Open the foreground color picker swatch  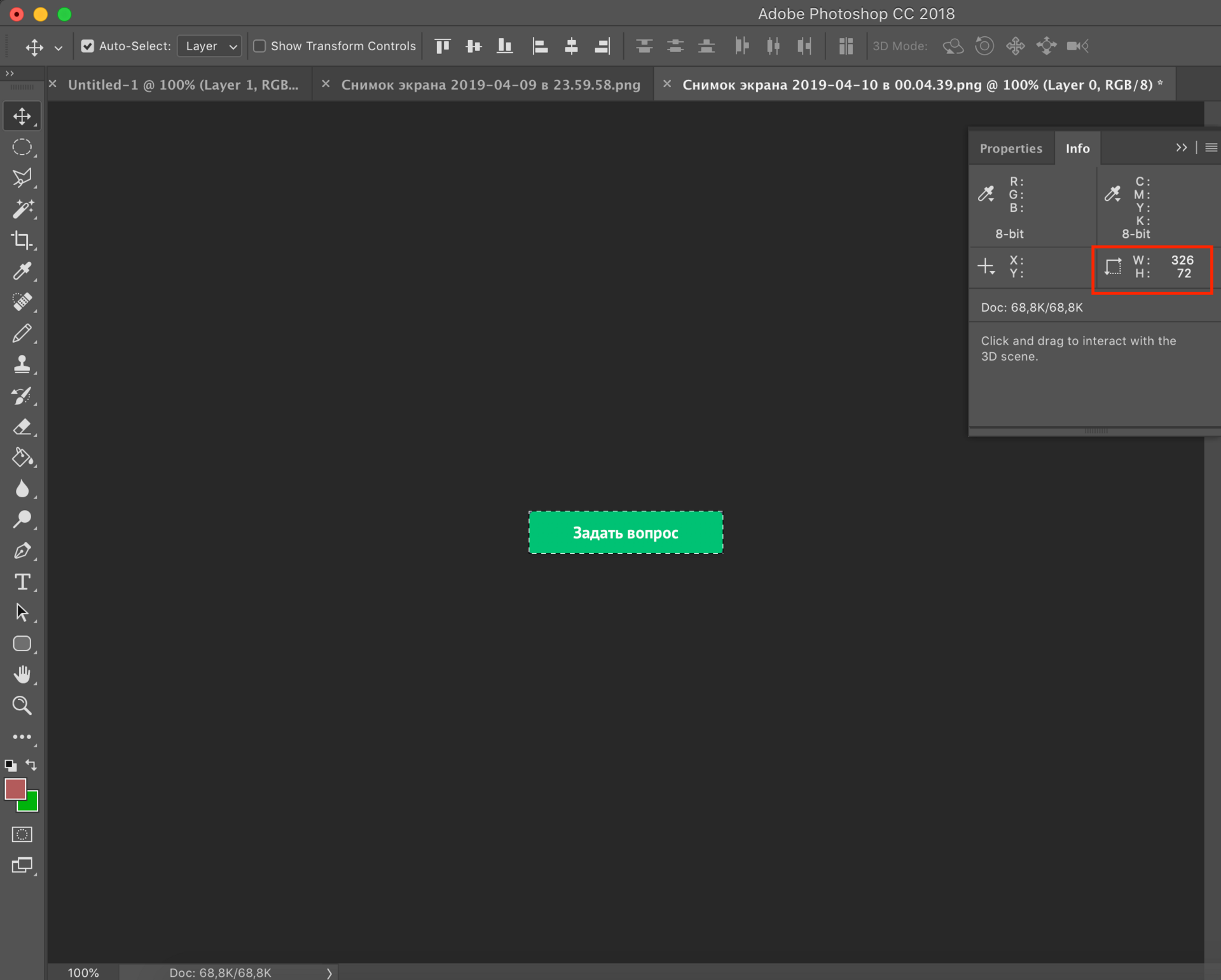point(14,788)
